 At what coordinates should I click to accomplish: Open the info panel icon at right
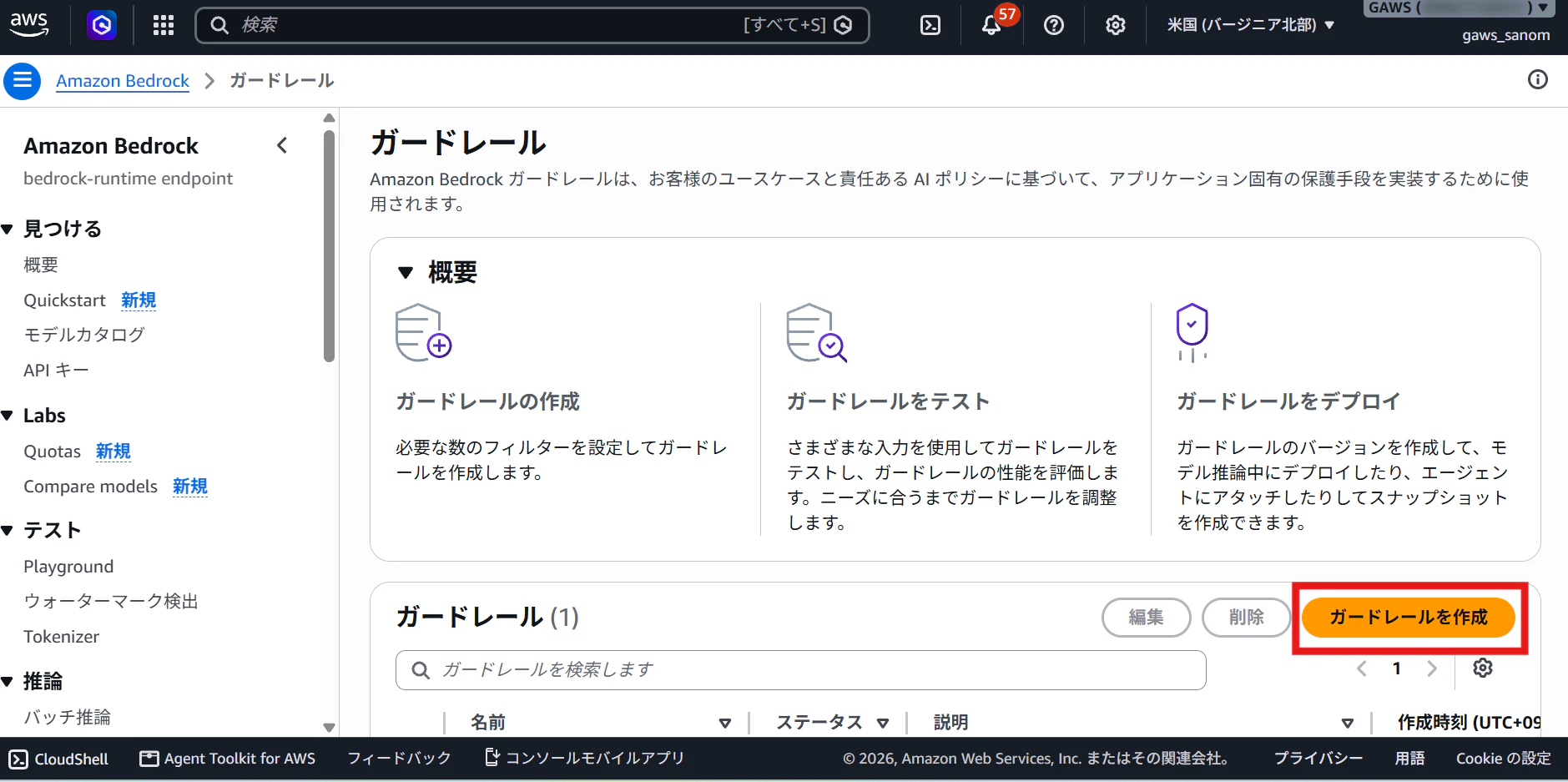(1538, 79)
